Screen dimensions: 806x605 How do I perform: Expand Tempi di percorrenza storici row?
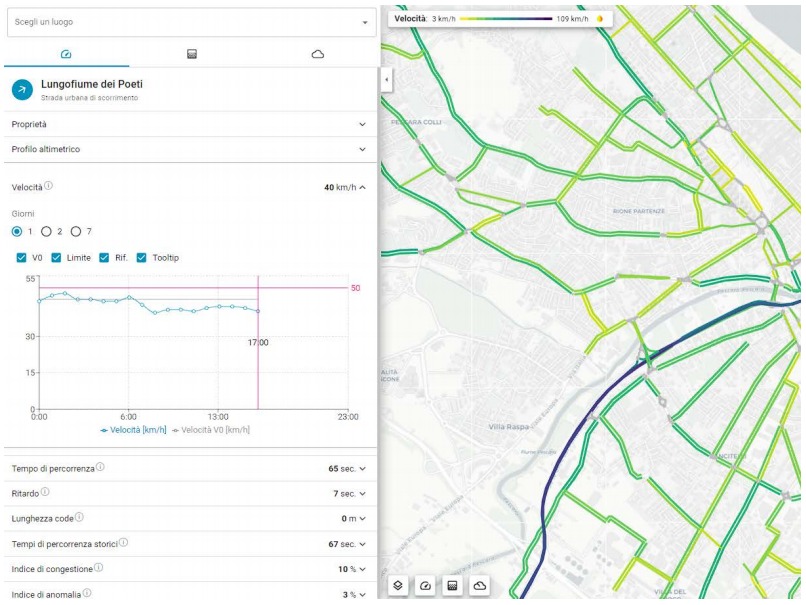pos(190,544)
